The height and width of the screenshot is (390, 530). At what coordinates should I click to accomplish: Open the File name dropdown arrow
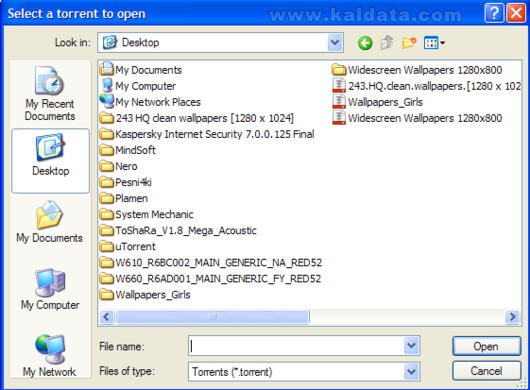(x=411, y=345)
